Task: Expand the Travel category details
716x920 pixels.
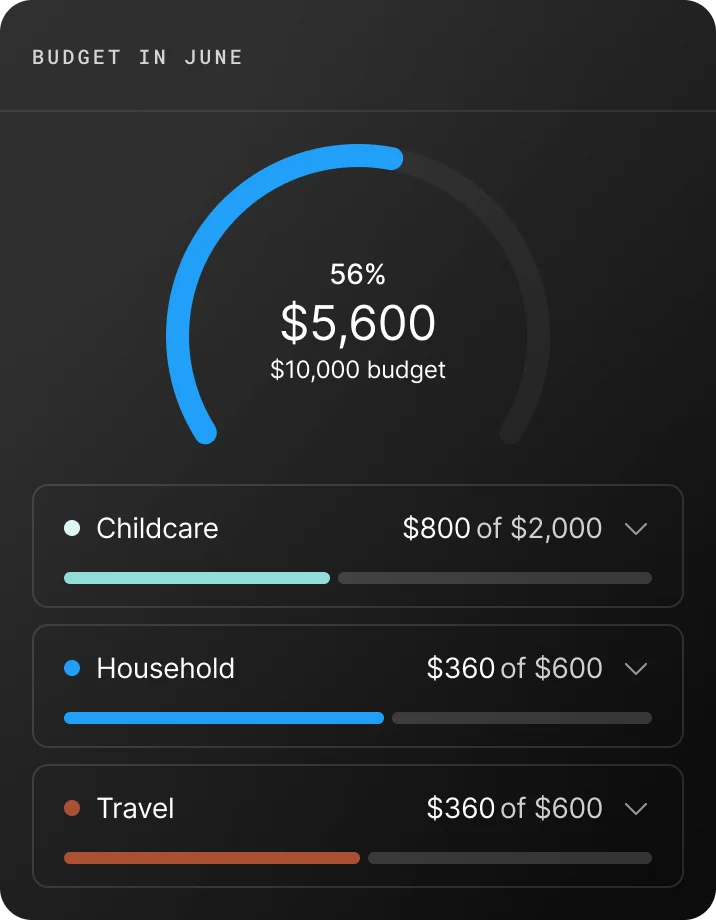Action: 635,809
